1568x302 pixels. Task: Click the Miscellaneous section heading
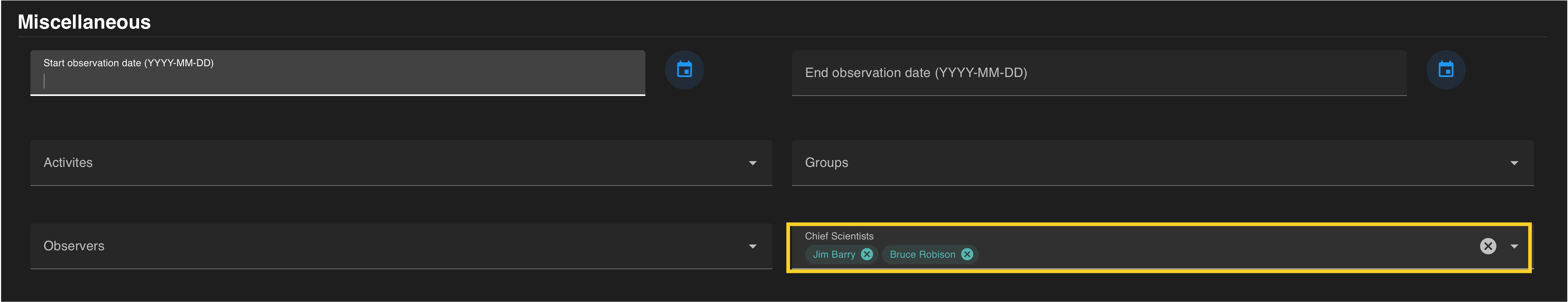[84, 22]
